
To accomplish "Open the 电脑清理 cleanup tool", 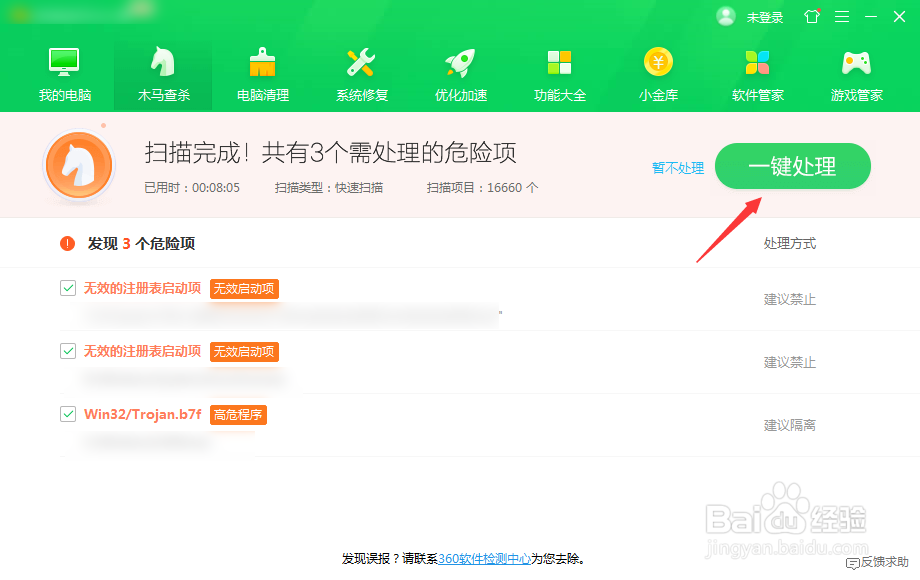I will pos(262,70).
